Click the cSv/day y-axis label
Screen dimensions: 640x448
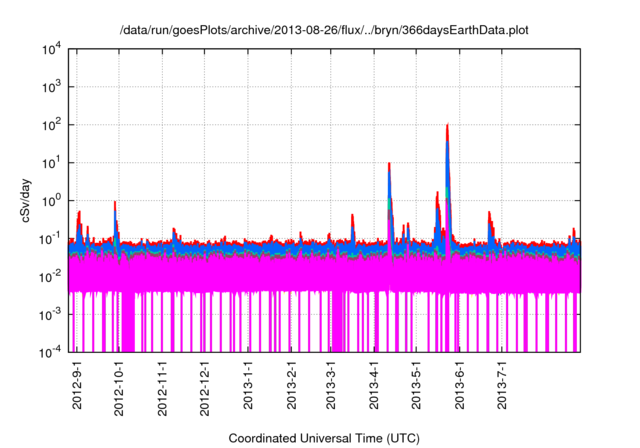pyautogui.click(x=15, y=200)
